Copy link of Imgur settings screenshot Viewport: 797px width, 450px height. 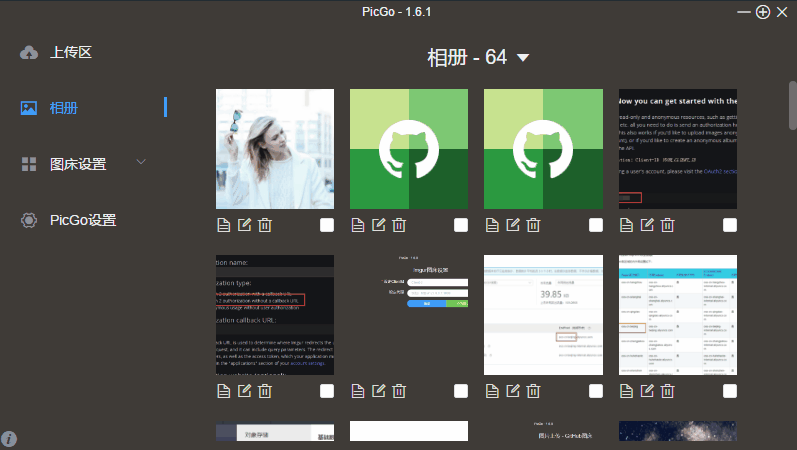[358, 391]
